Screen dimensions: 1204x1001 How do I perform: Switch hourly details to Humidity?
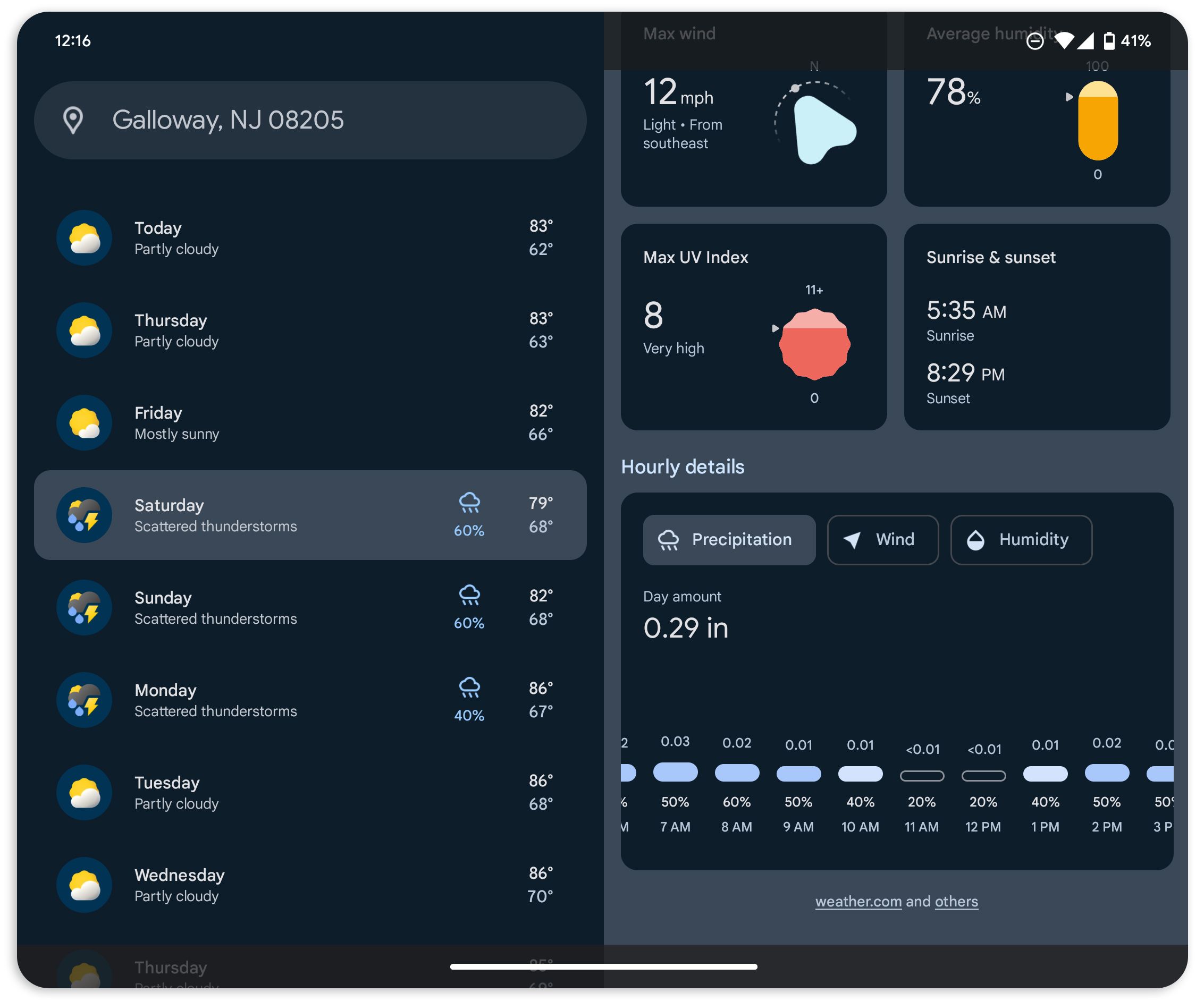coord(1021,540)
